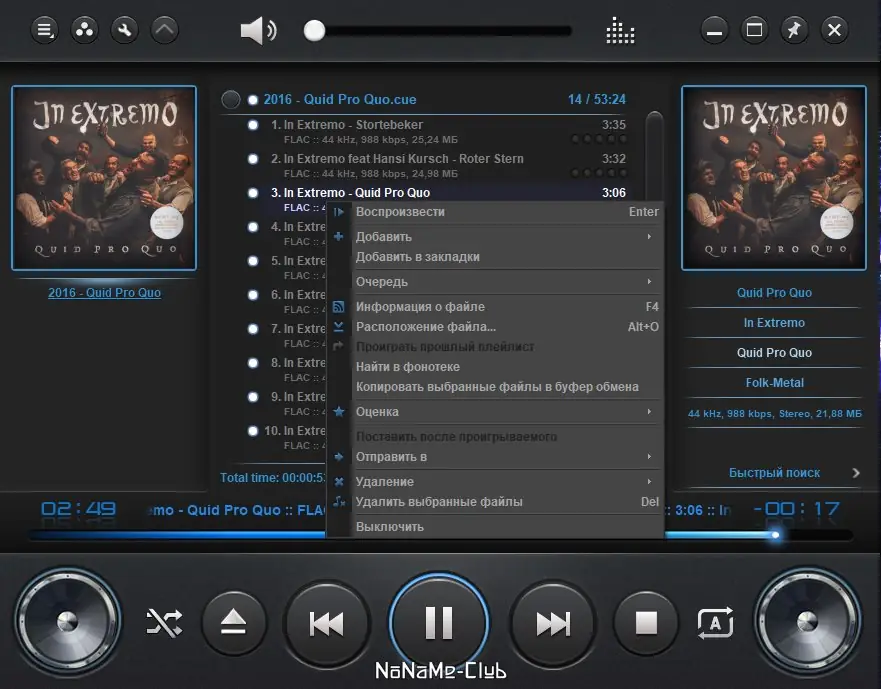Expand the Оценка submenu arrow

[650, 411]
